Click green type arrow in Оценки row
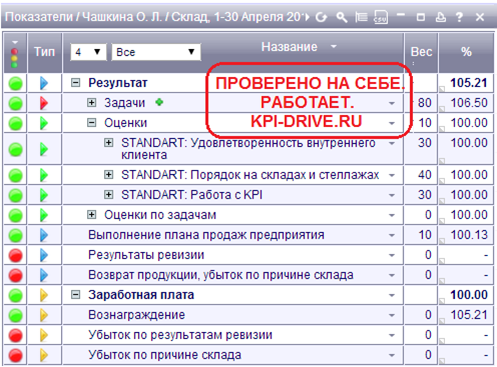 (44, 123)
